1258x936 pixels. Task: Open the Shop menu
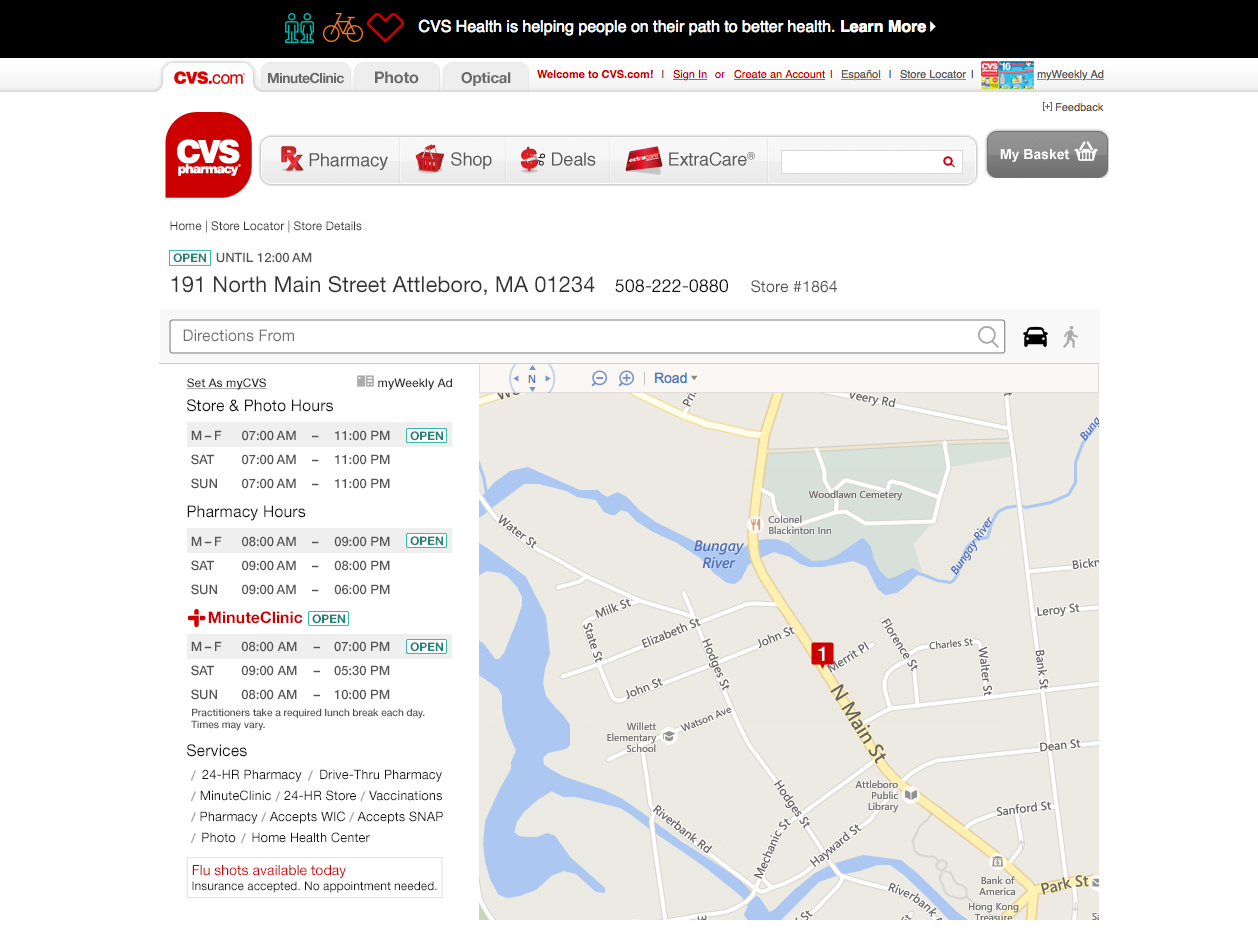click(453, 160)
